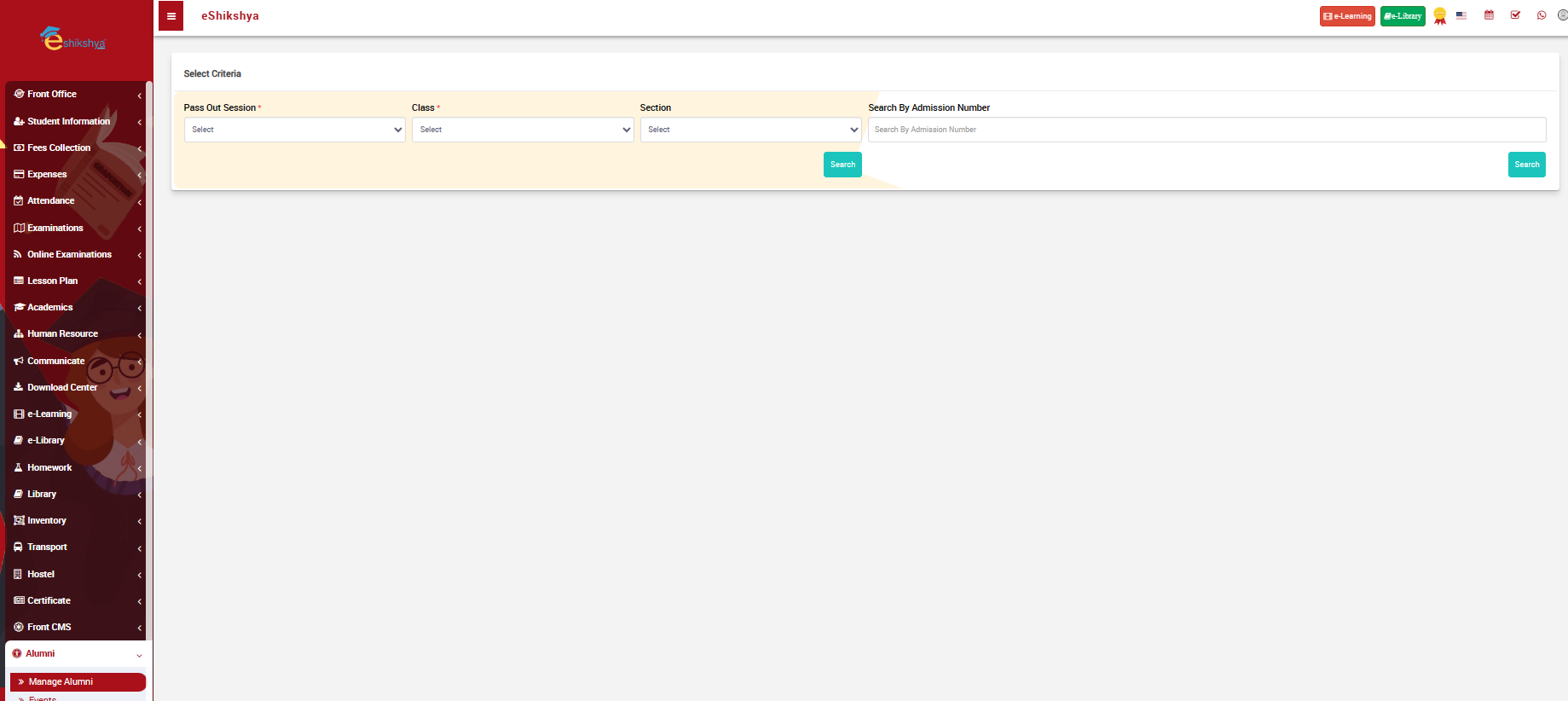Click Search button beside Section filters
The image size is (1568, 701).
coord(842,165)
